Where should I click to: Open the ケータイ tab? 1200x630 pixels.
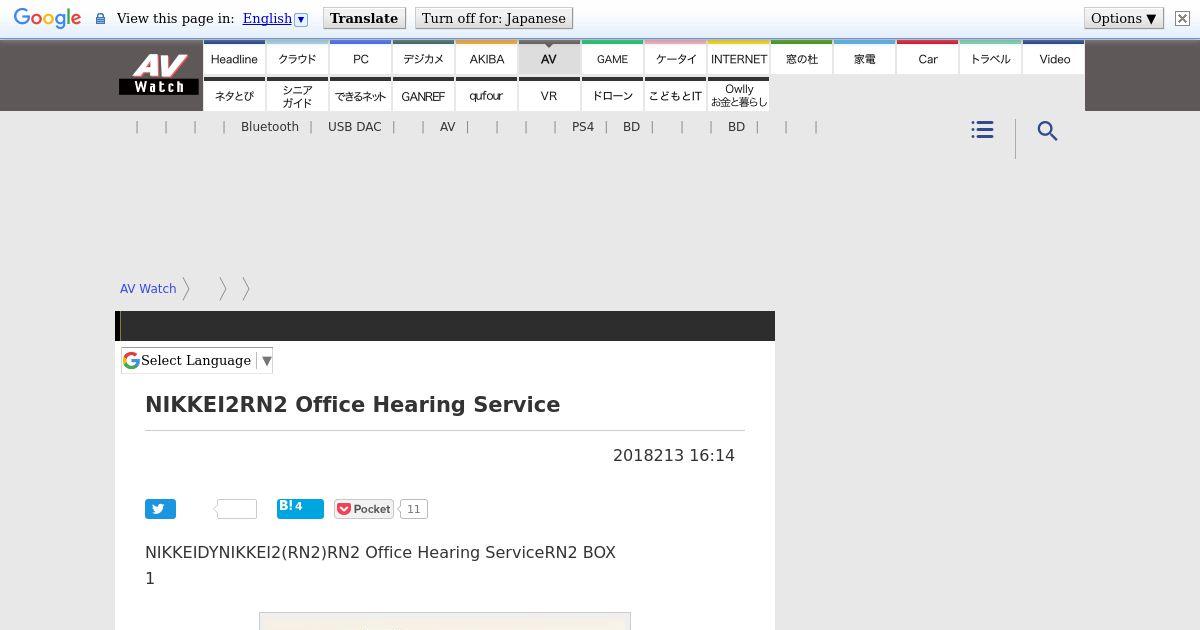coord(675,59)
